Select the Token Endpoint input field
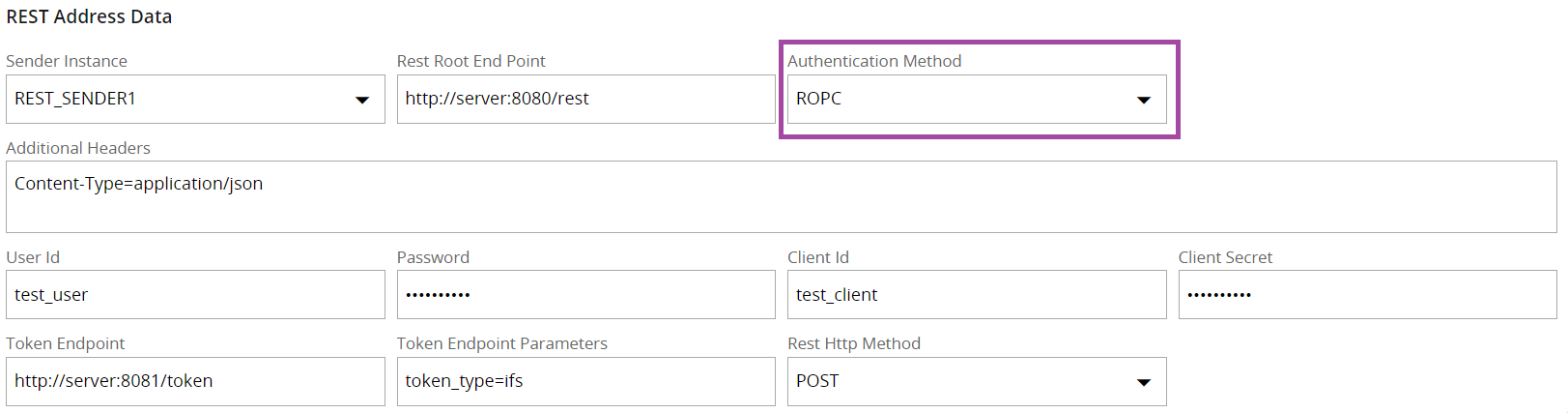Image resolution: width=1568 pixels, height=413 pixels. click(x=195, y=381)
